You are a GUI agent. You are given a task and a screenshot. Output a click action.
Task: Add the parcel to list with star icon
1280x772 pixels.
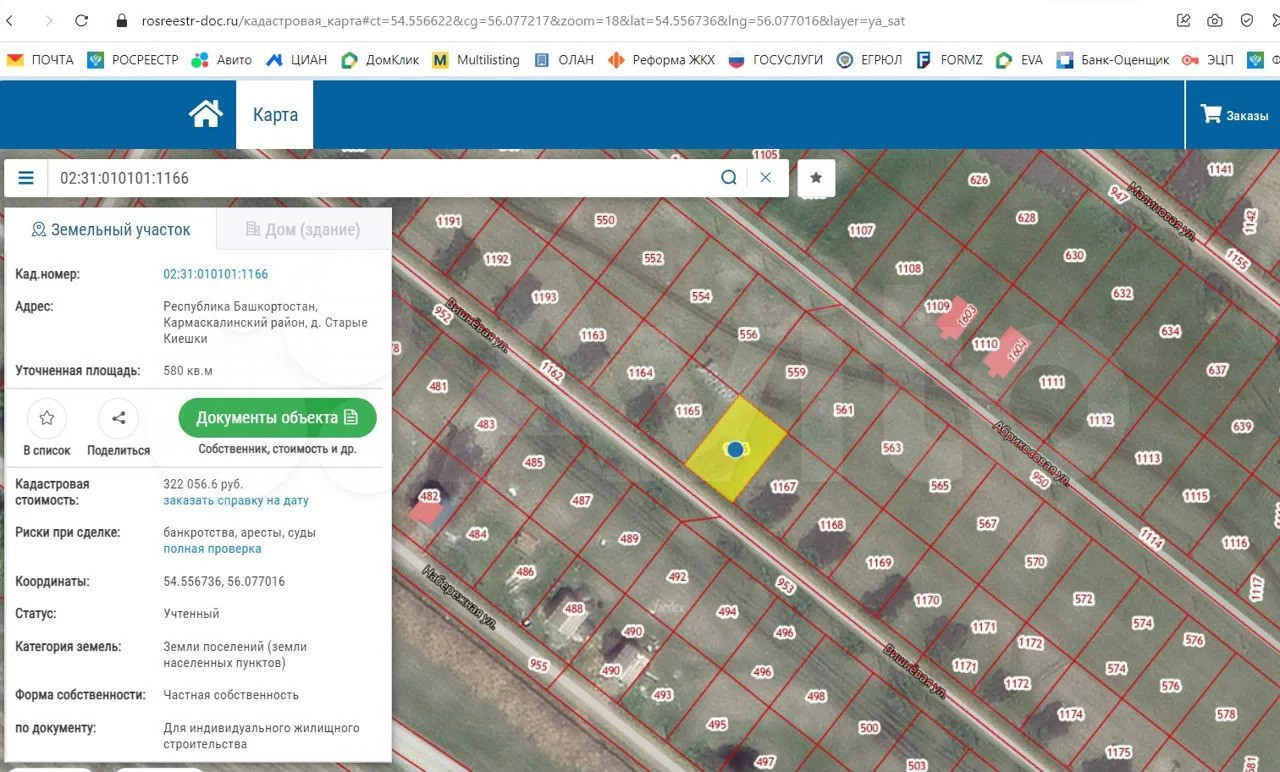[47, 419]
